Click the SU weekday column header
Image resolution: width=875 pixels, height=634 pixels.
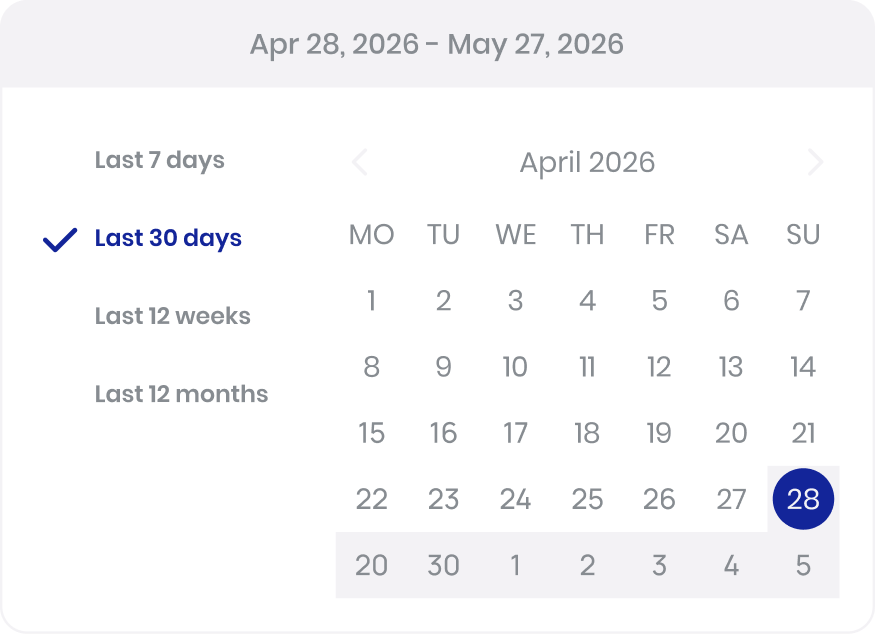(803, 235)
